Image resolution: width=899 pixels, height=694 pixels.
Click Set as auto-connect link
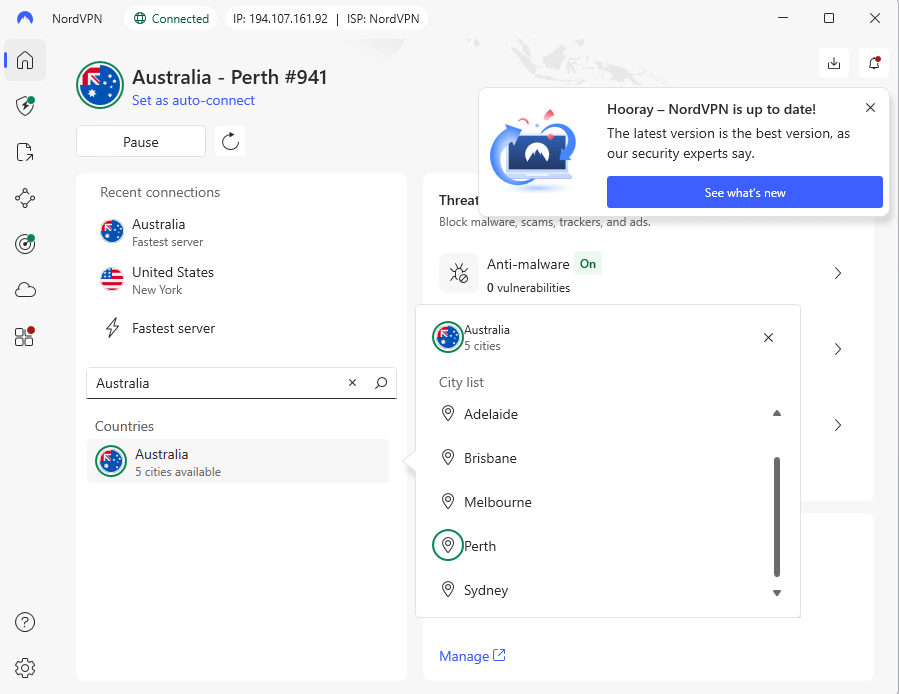click(x=193, y=100)
